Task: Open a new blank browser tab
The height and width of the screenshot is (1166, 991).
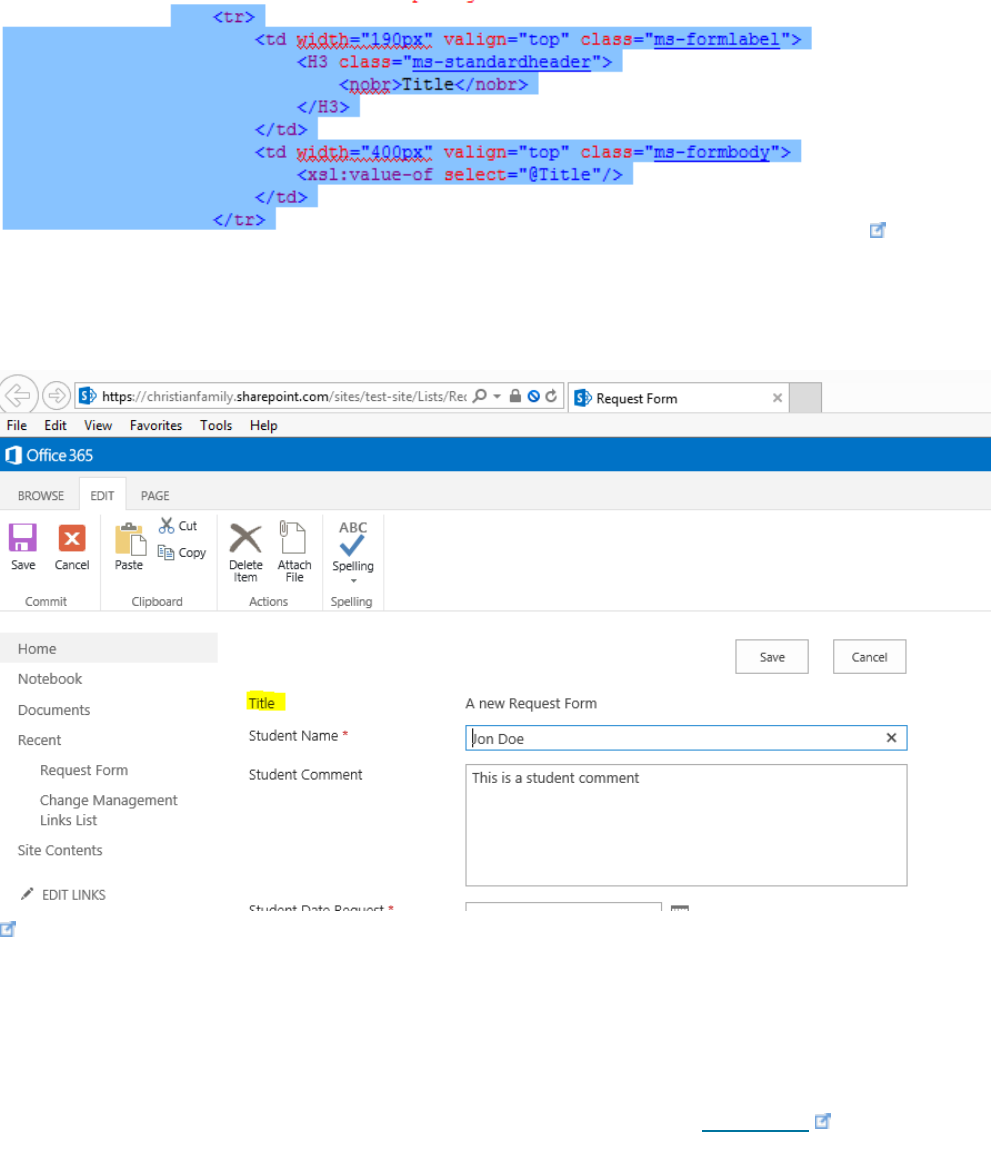Action: [x=805, y=398]
